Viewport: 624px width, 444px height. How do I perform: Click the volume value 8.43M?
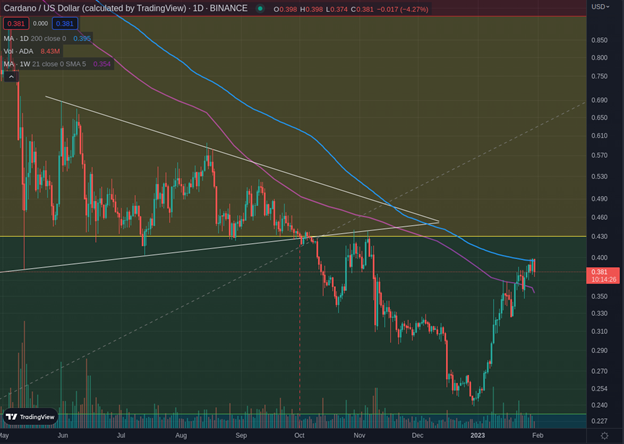(x=50, y=51)
